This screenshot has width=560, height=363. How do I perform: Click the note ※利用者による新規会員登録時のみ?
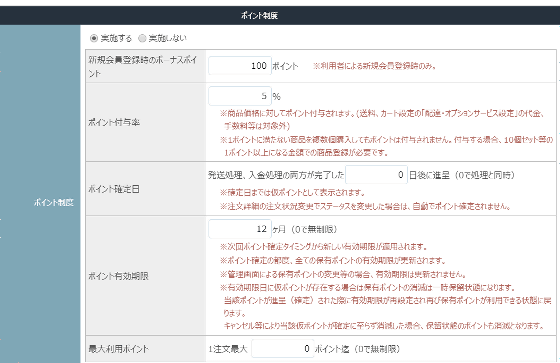[375, 66]
